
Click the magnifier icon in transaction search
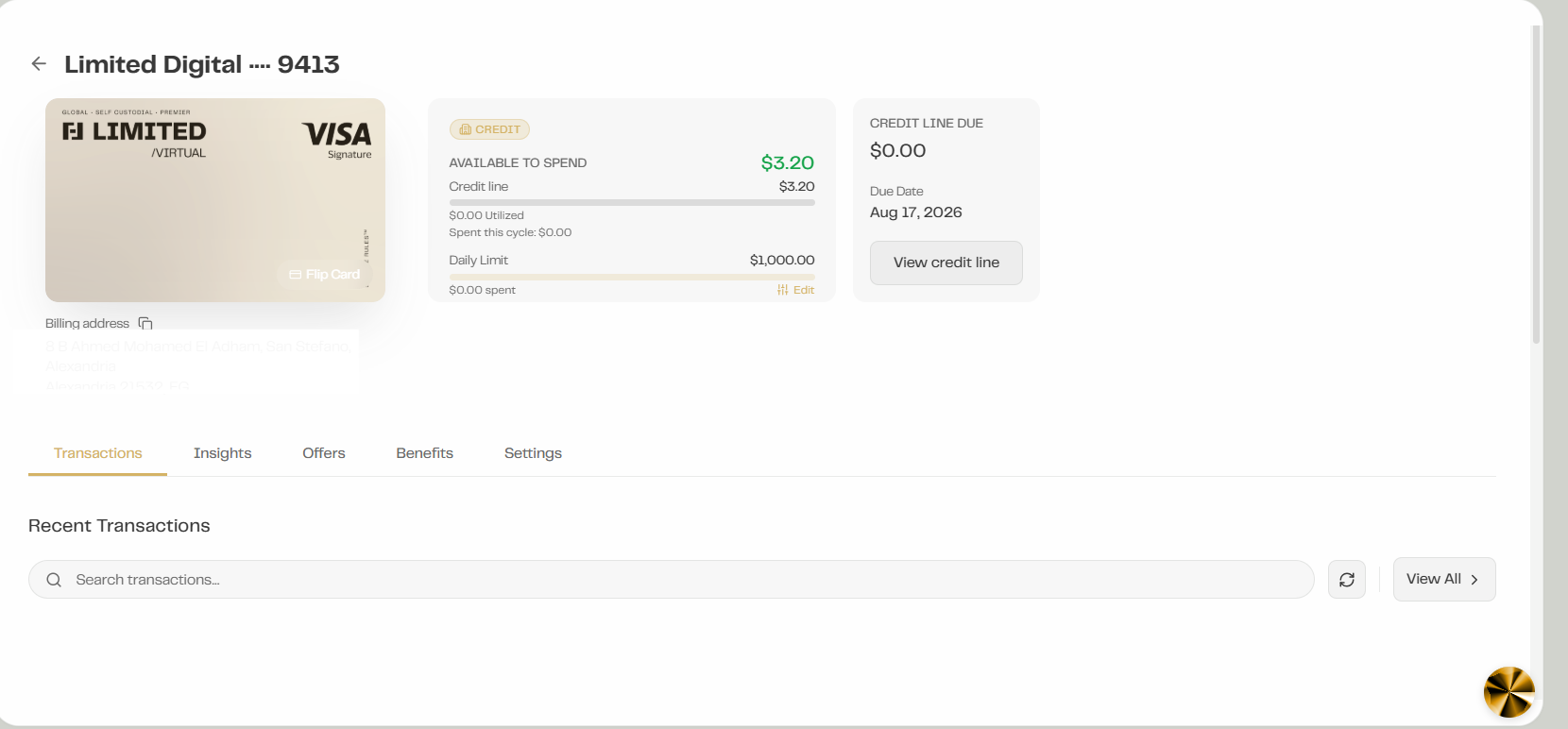point(54,580)
